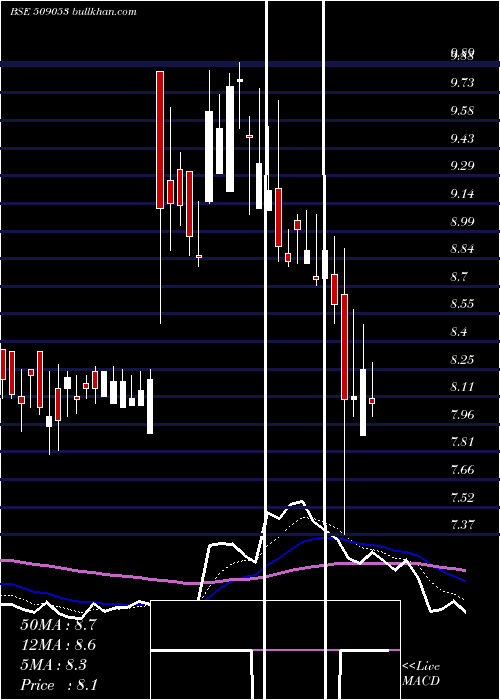Screen dimensions: 500x700
Task: Click the 12MA : 8.6 readout
Action: (58, 645)
